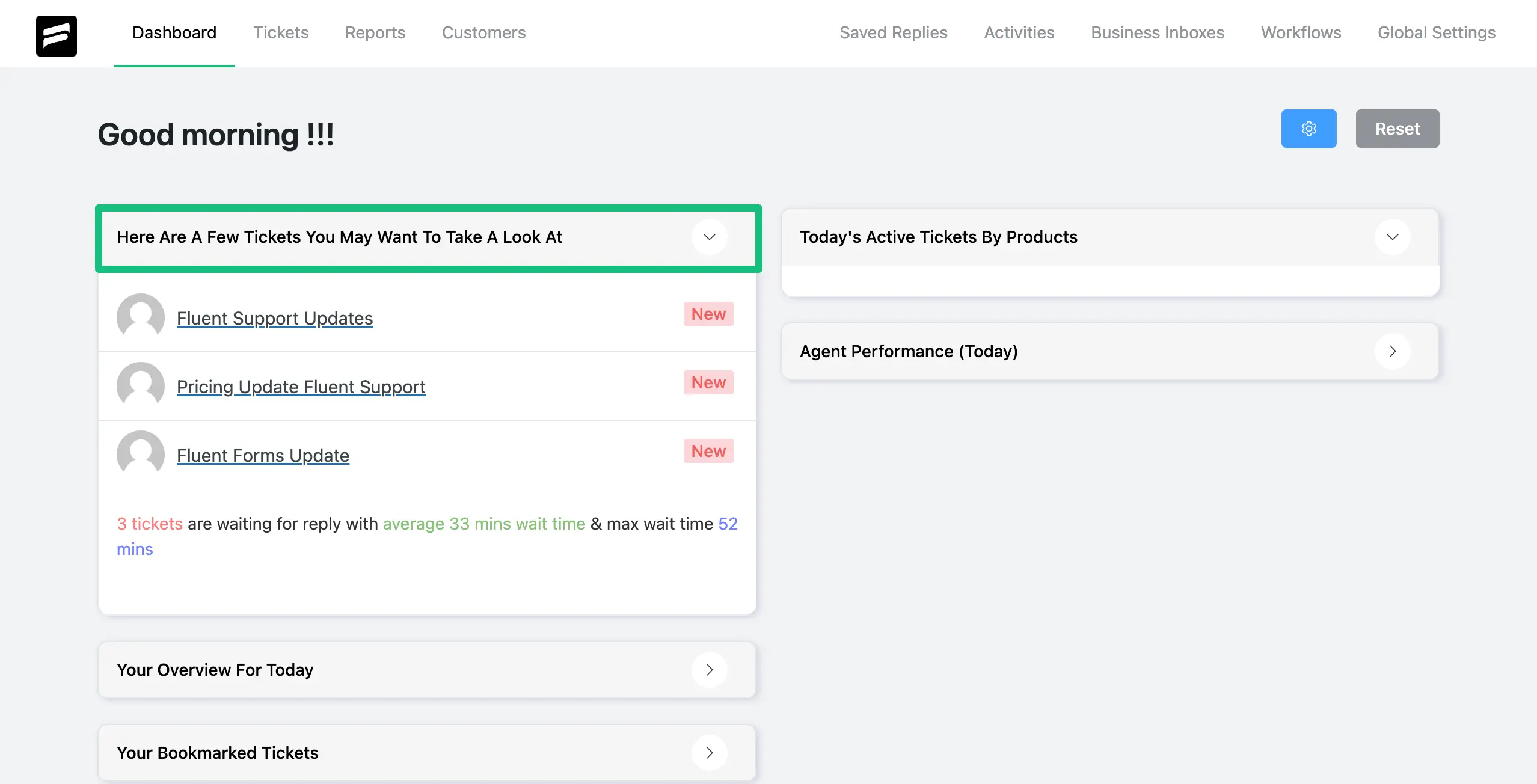Open dashboard settings gear button

point(1308,129)
